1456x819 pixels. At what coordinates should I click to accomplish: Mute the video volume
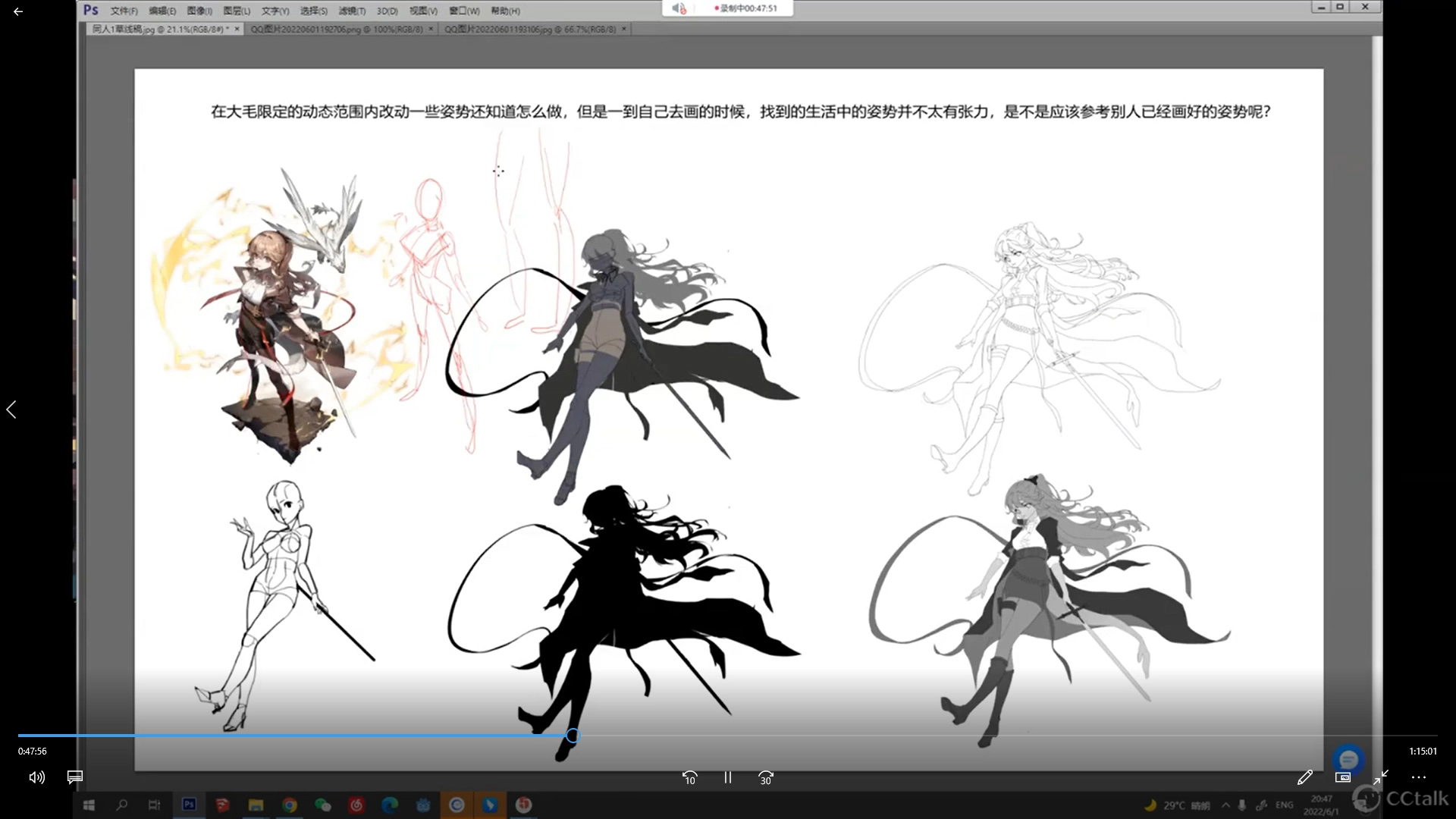click(36, 777)
